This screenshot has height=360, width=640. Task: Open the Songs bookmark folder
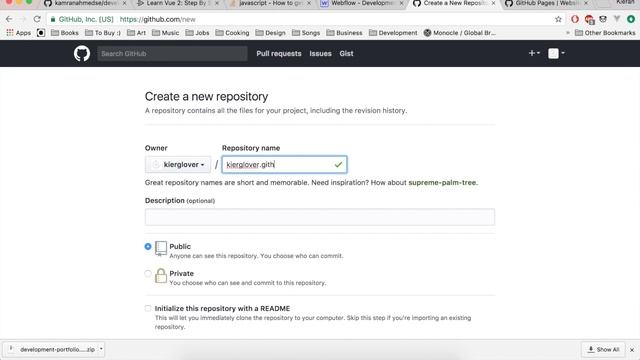306,33
